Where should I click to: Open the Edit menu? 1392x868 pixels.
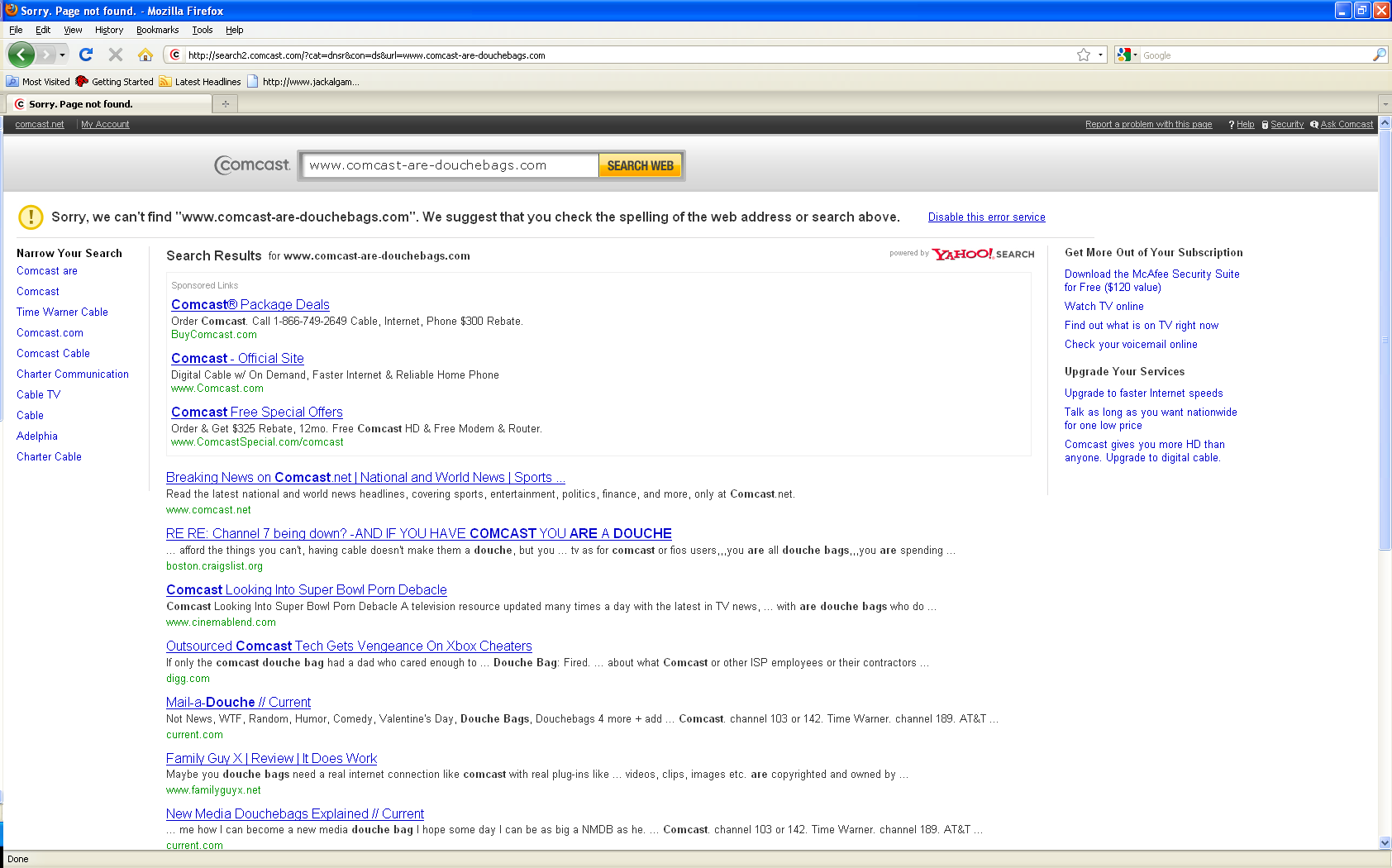click(43, 30)
